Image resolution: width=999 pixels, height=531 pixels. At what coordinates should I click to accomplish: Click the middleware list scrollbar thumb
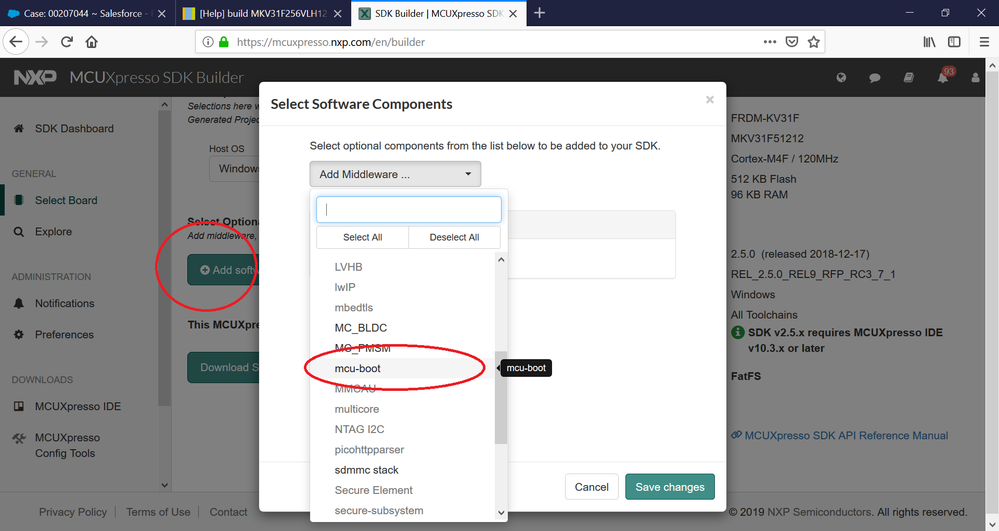point(501,397)
